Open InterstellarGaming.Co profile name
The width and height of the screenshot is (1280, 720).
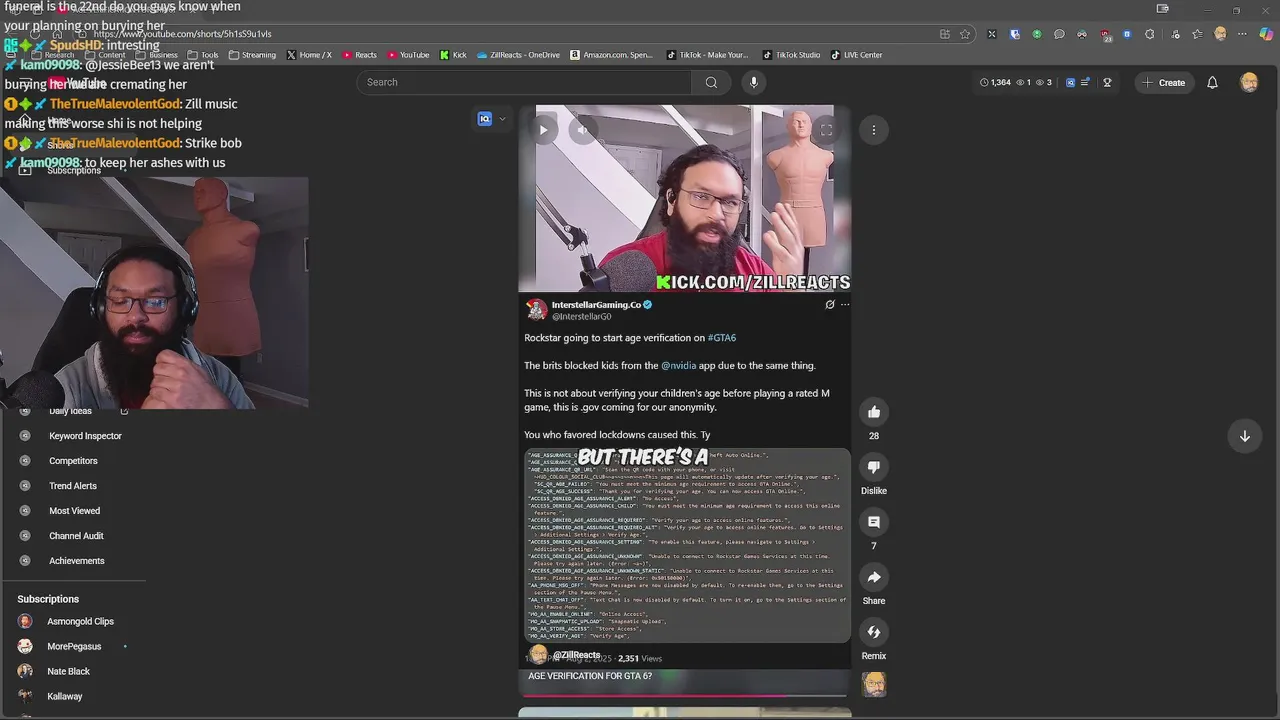point(596,305)
